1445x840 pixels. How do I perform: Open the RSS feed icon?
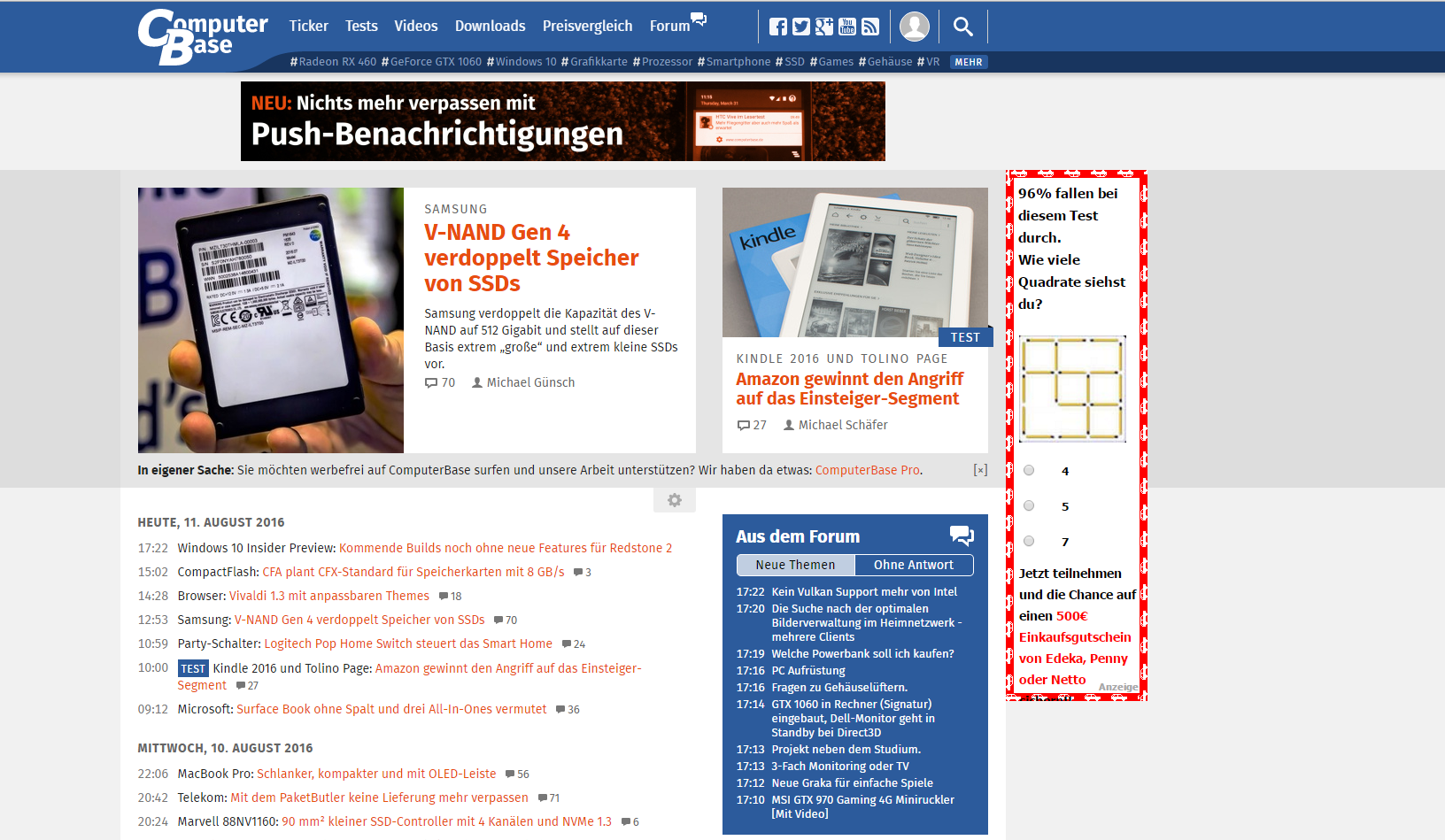pyautogui.click(x=870, y=27)
